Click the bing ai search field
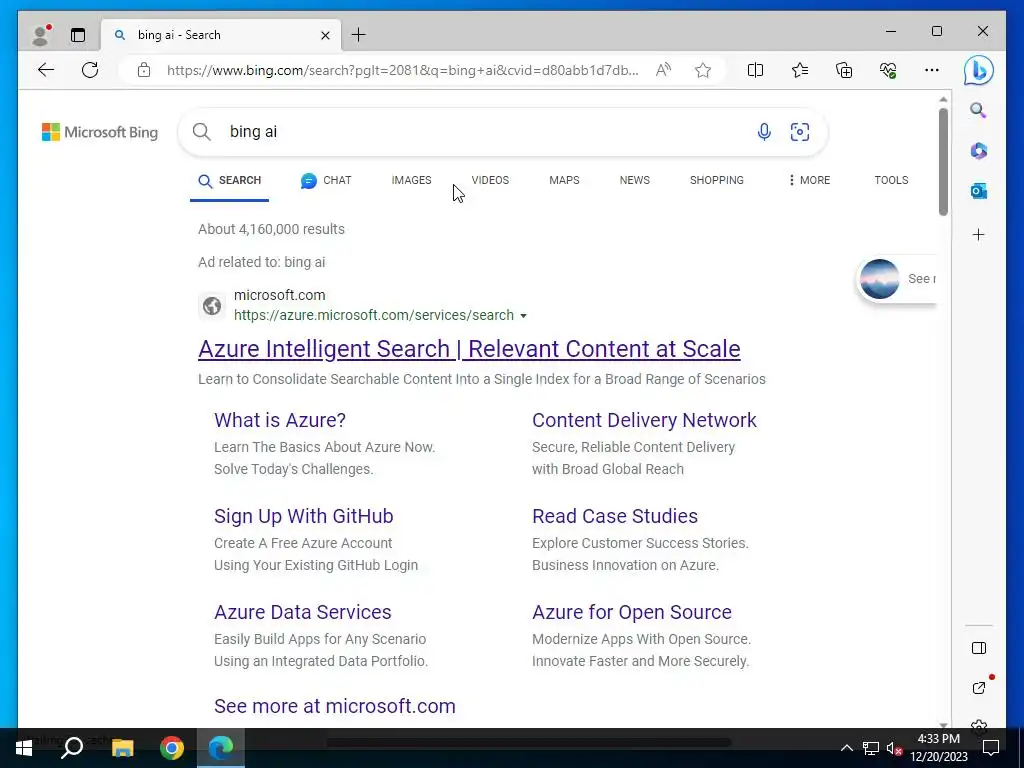Image resolution: width=1024 pixels, height=768 pixels. pyautogui.click(x=483, y=132)
